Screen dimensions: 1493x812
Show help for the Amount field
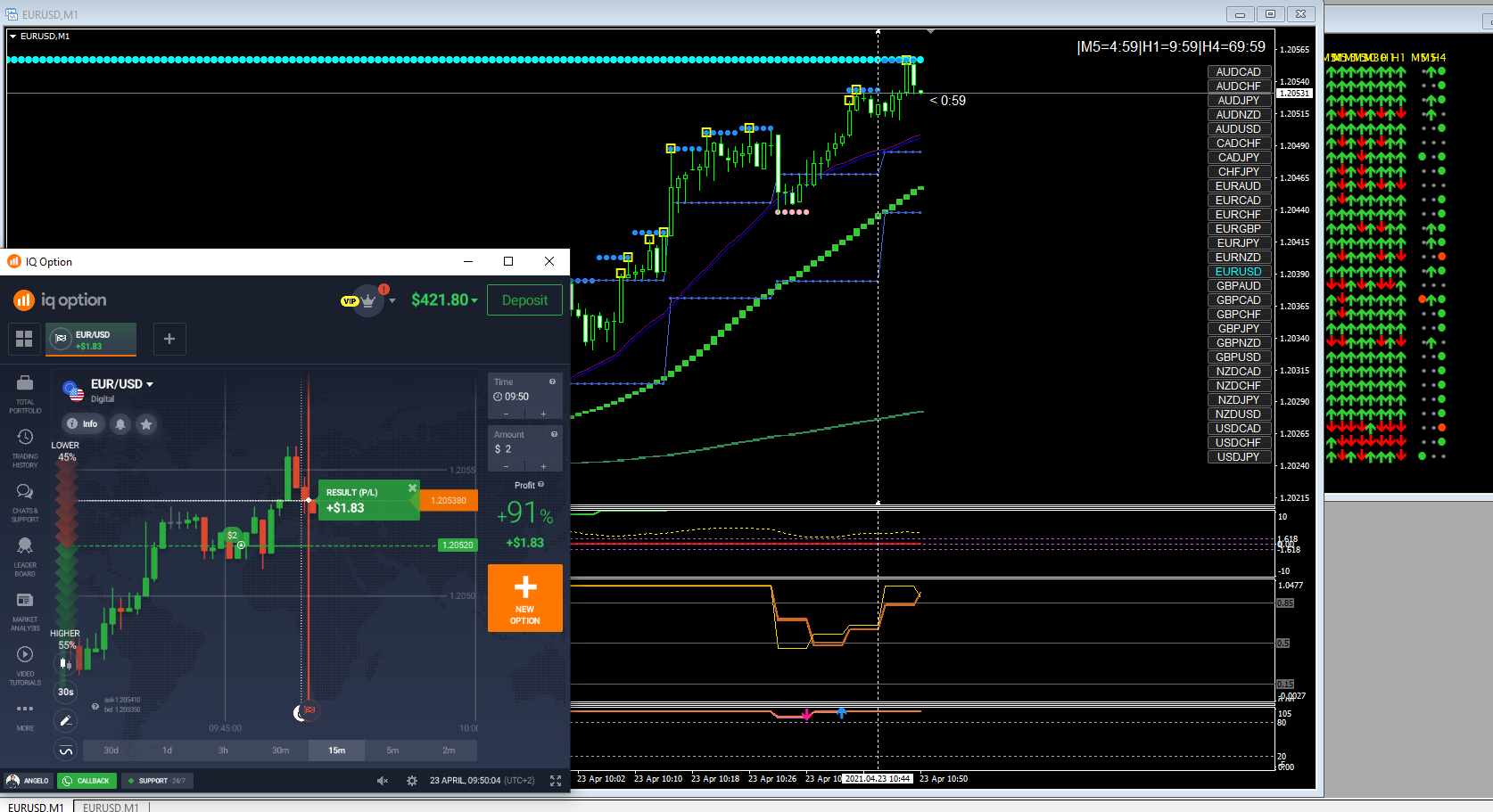(554, 434)
